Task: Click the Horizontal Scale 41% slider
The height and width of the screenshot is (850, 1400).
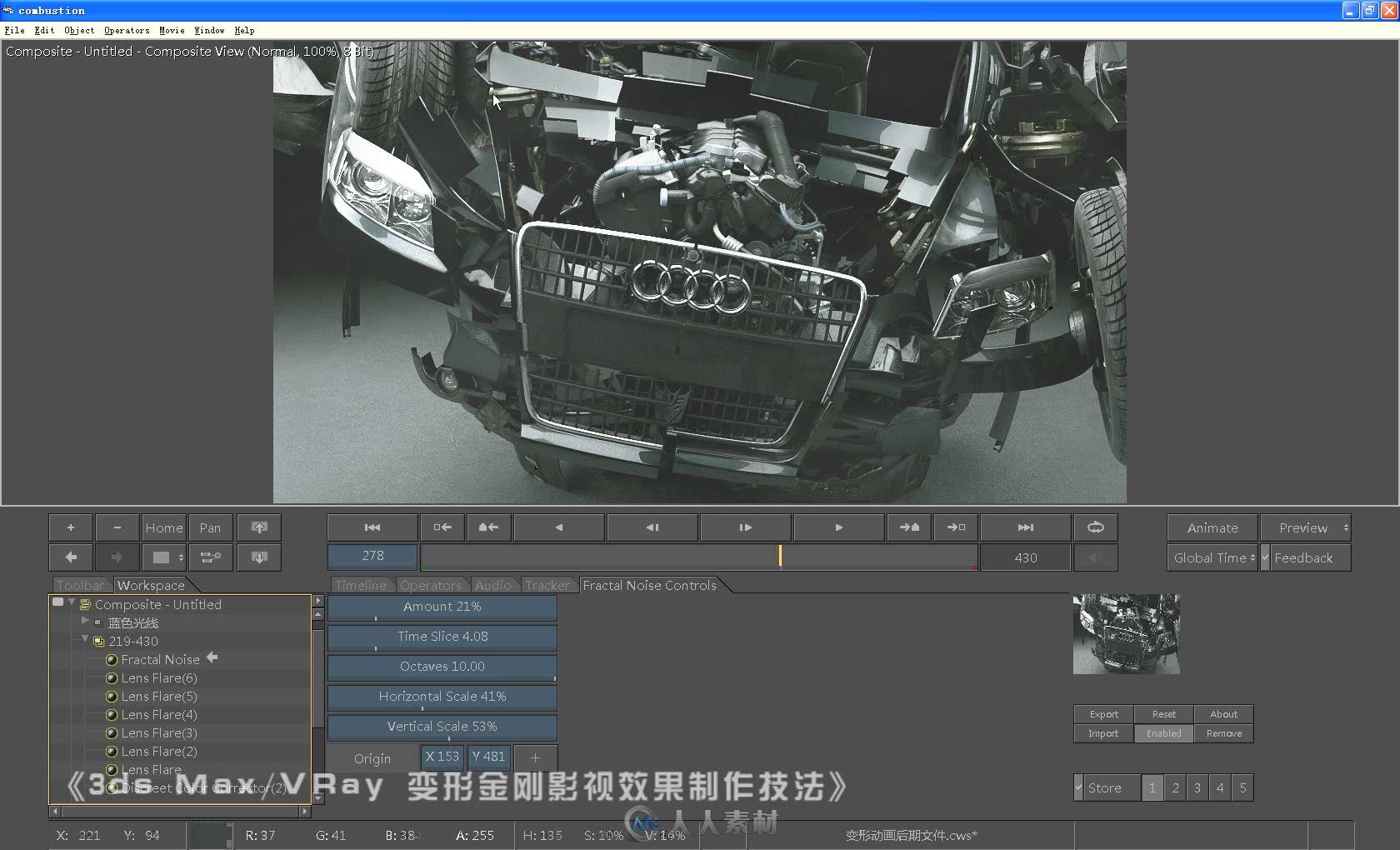Action: 442,697
